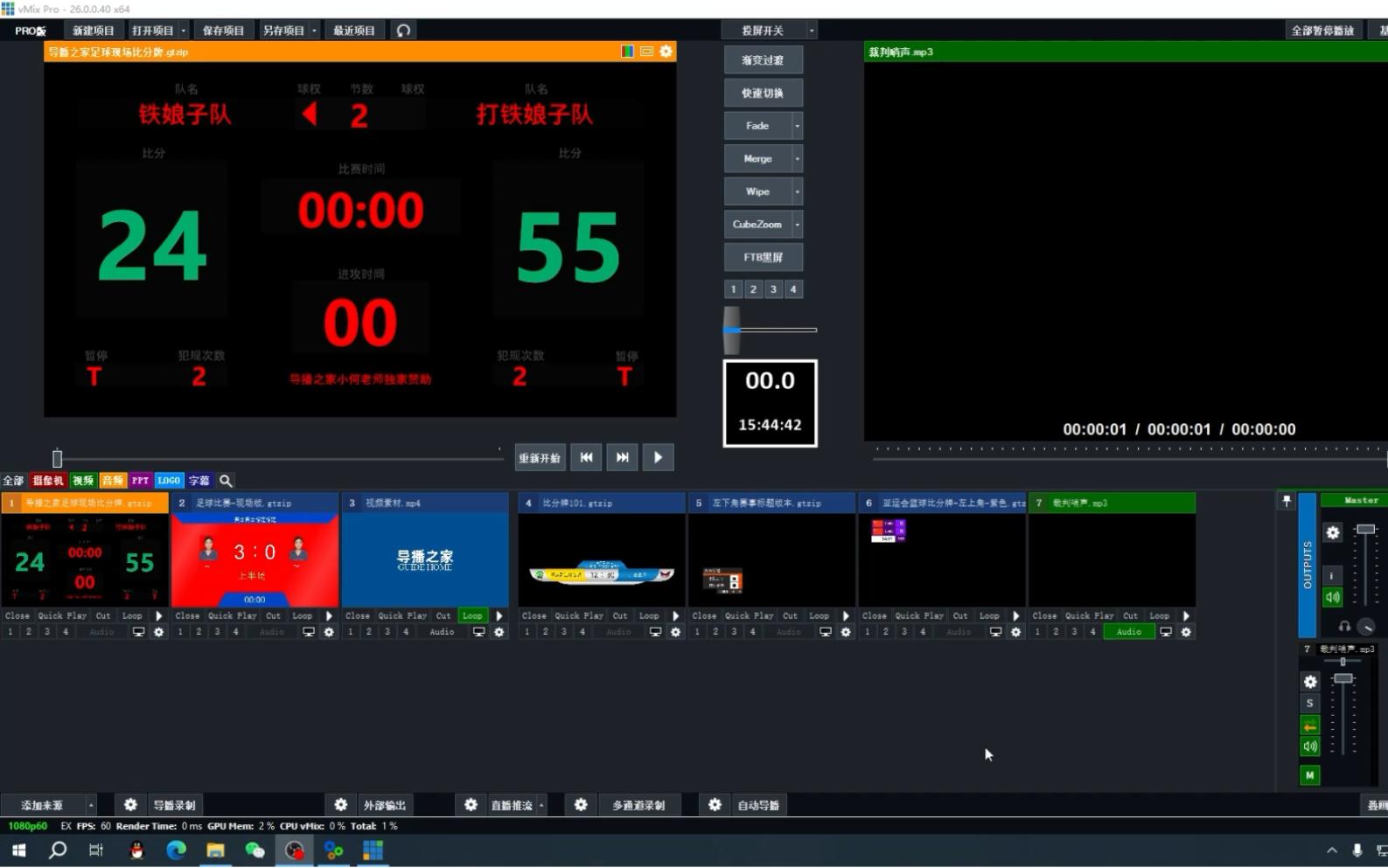
Task: Click the headphones icon in Master mixer
Action: click(1344, 627)
